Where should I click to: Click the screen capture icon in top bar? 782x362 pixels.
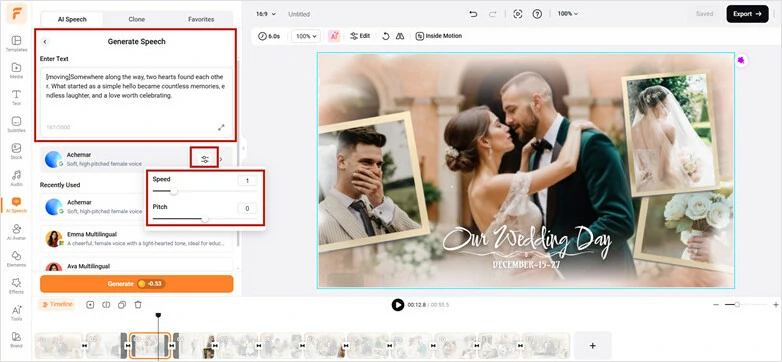518,14
